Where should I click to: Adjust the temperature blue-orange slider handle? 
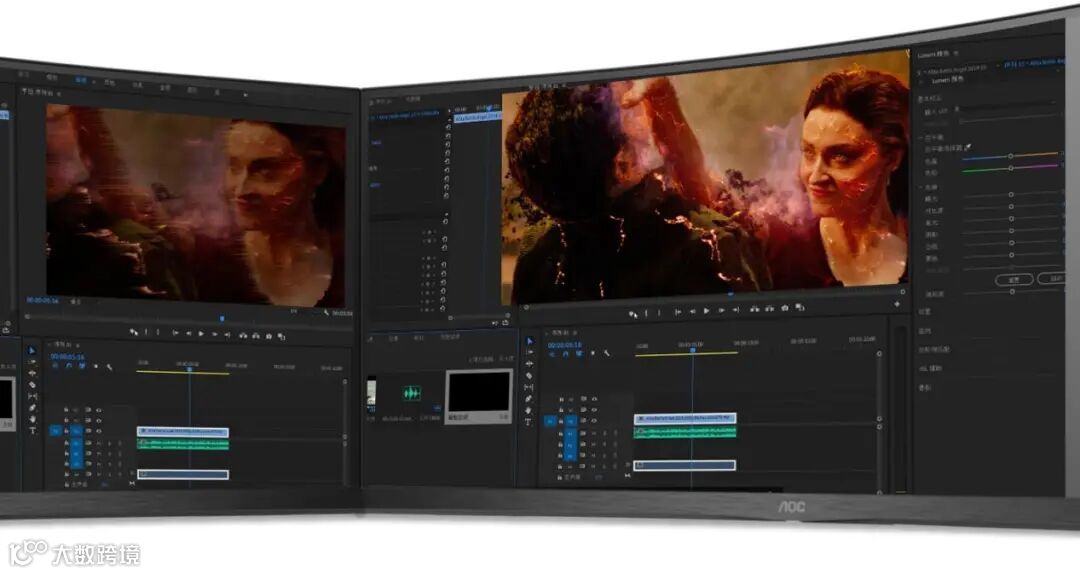tap(1010, 156)
